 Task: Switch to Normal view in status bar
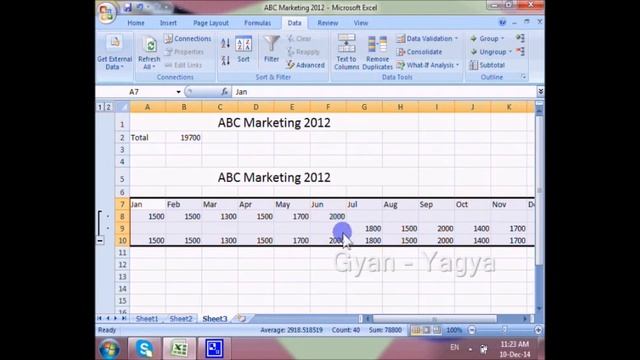416,330
